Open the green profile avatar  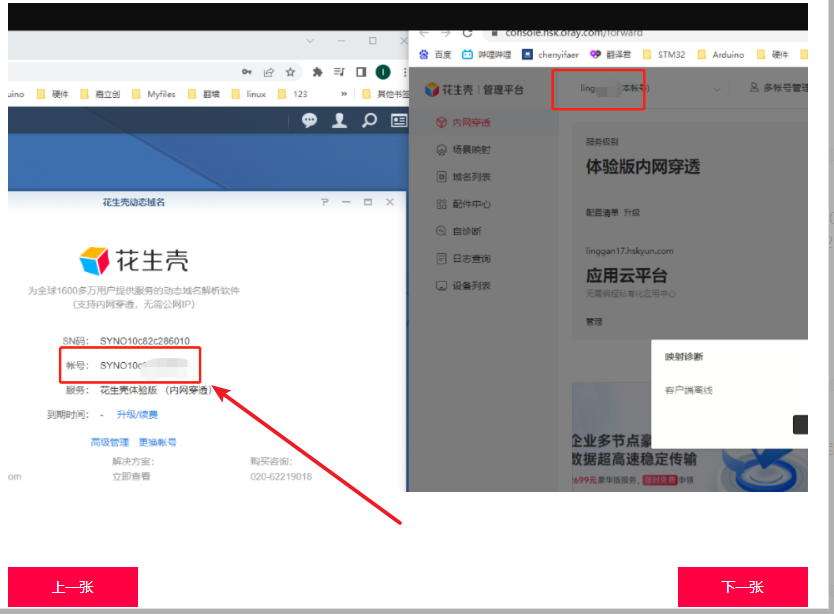[383, 72]
